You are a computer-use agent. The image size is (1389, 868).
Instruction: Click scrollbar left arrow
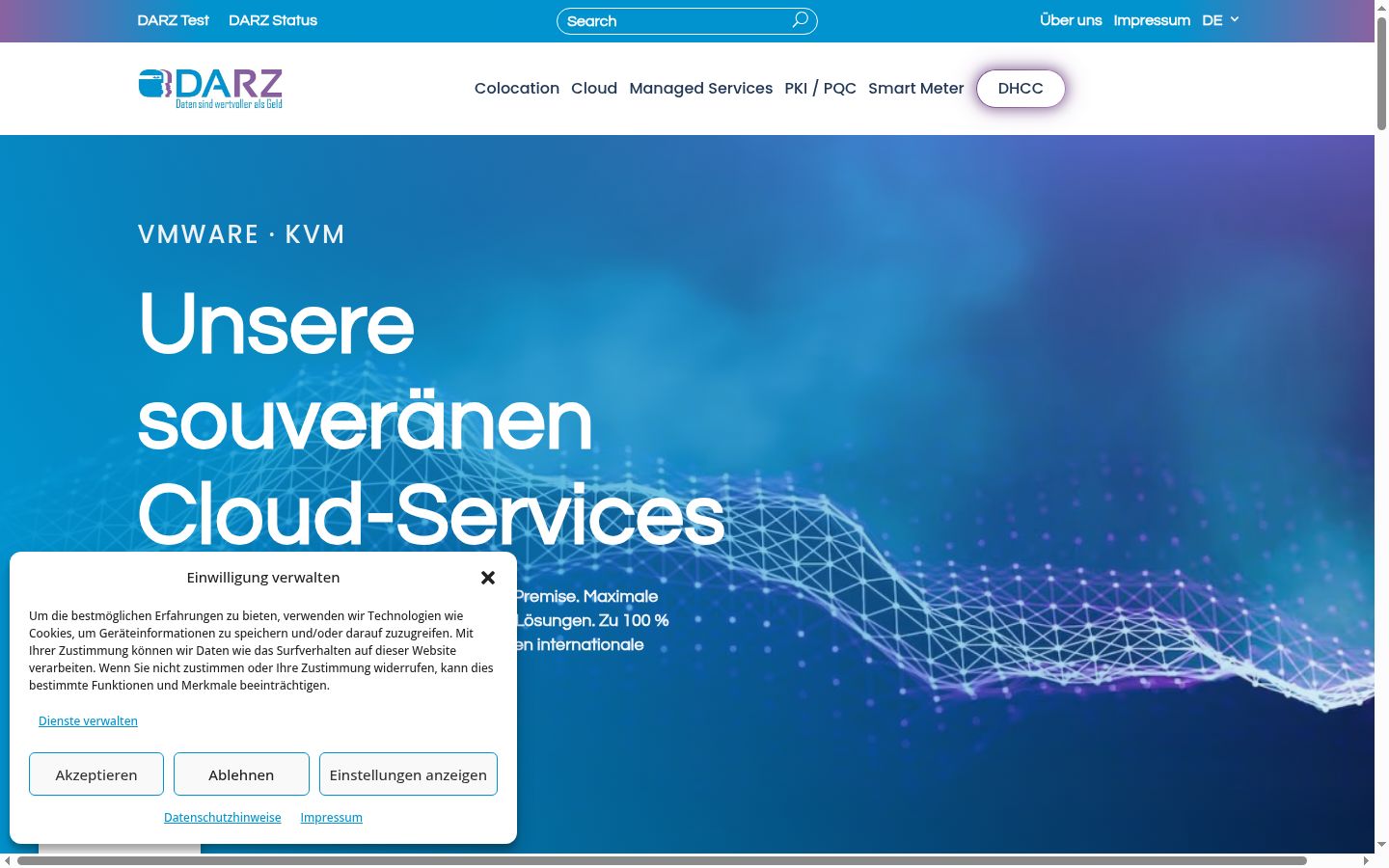pos(8,860)
